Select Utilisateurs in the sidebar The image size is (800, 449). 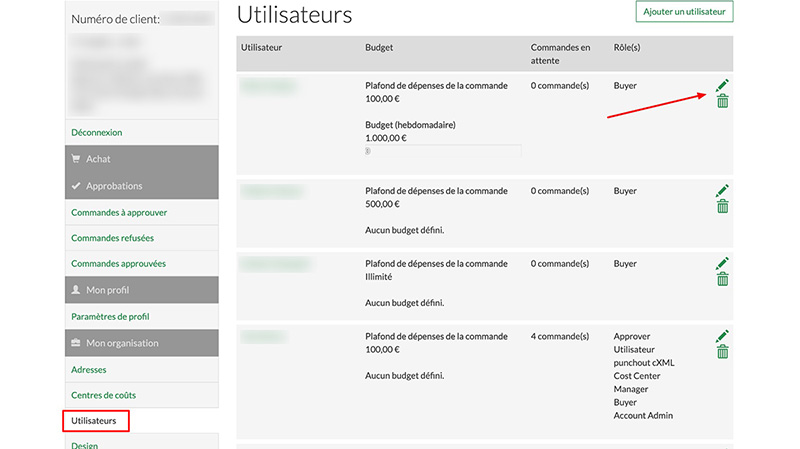(95, 421)
